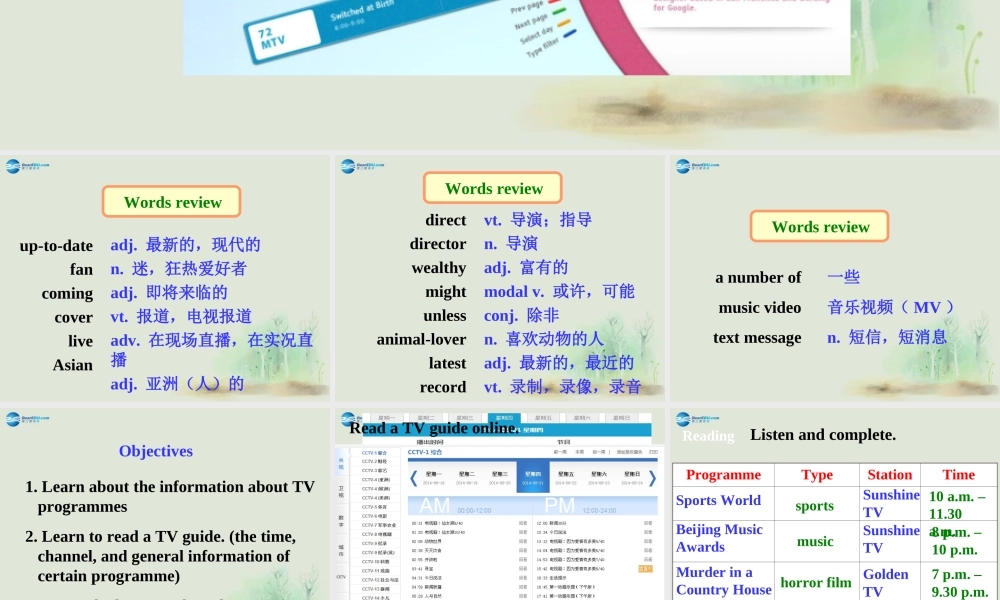Click the 打印 print icon in the TV guide
Viewport: 1000px width, 600px height.
[654, 451]
